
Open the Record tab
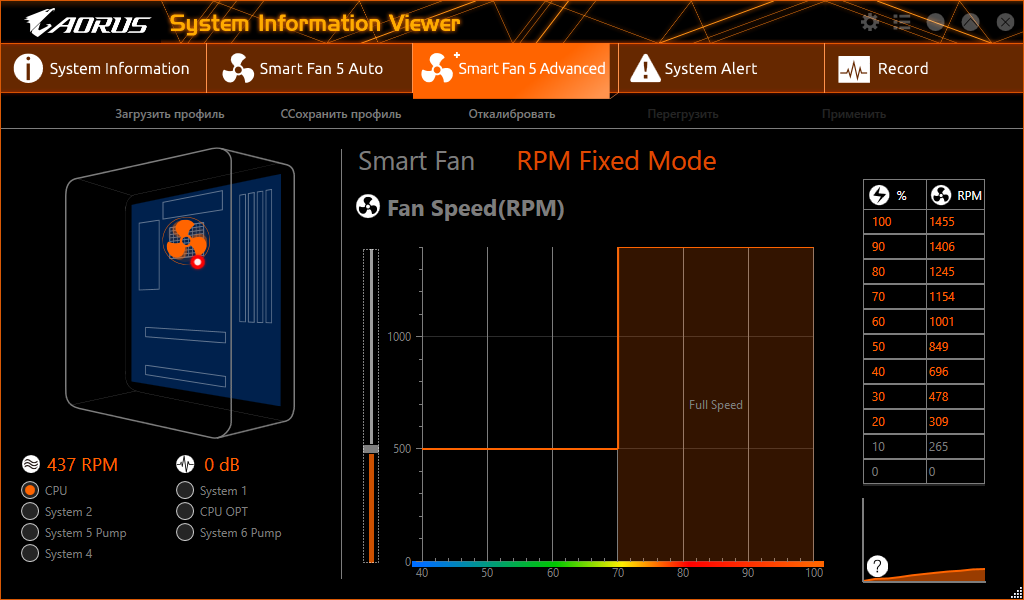click(923, 69)
